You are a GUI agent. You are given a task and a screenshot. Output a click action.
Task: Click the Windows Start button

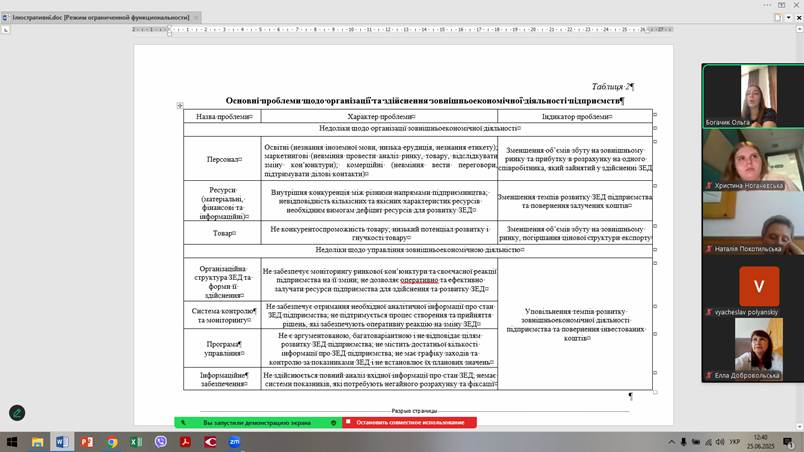point(11,441)
